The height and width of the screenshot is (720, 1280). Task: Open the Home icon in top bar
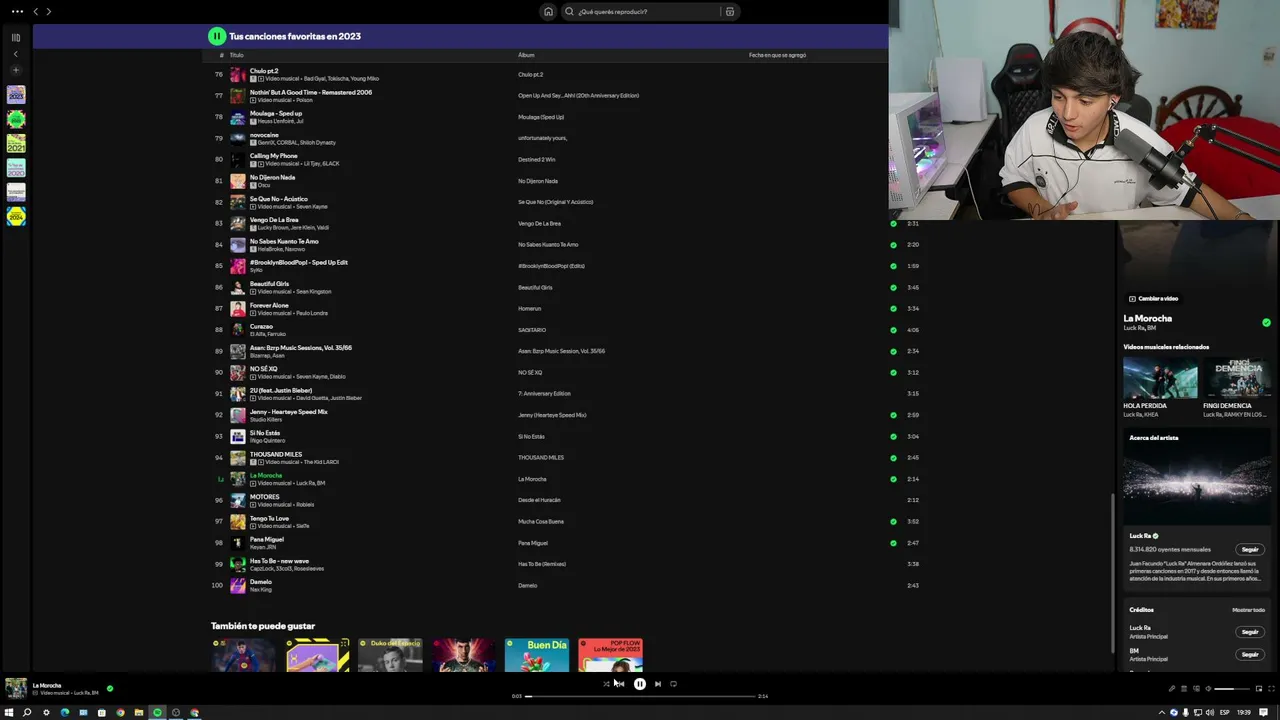548,12
